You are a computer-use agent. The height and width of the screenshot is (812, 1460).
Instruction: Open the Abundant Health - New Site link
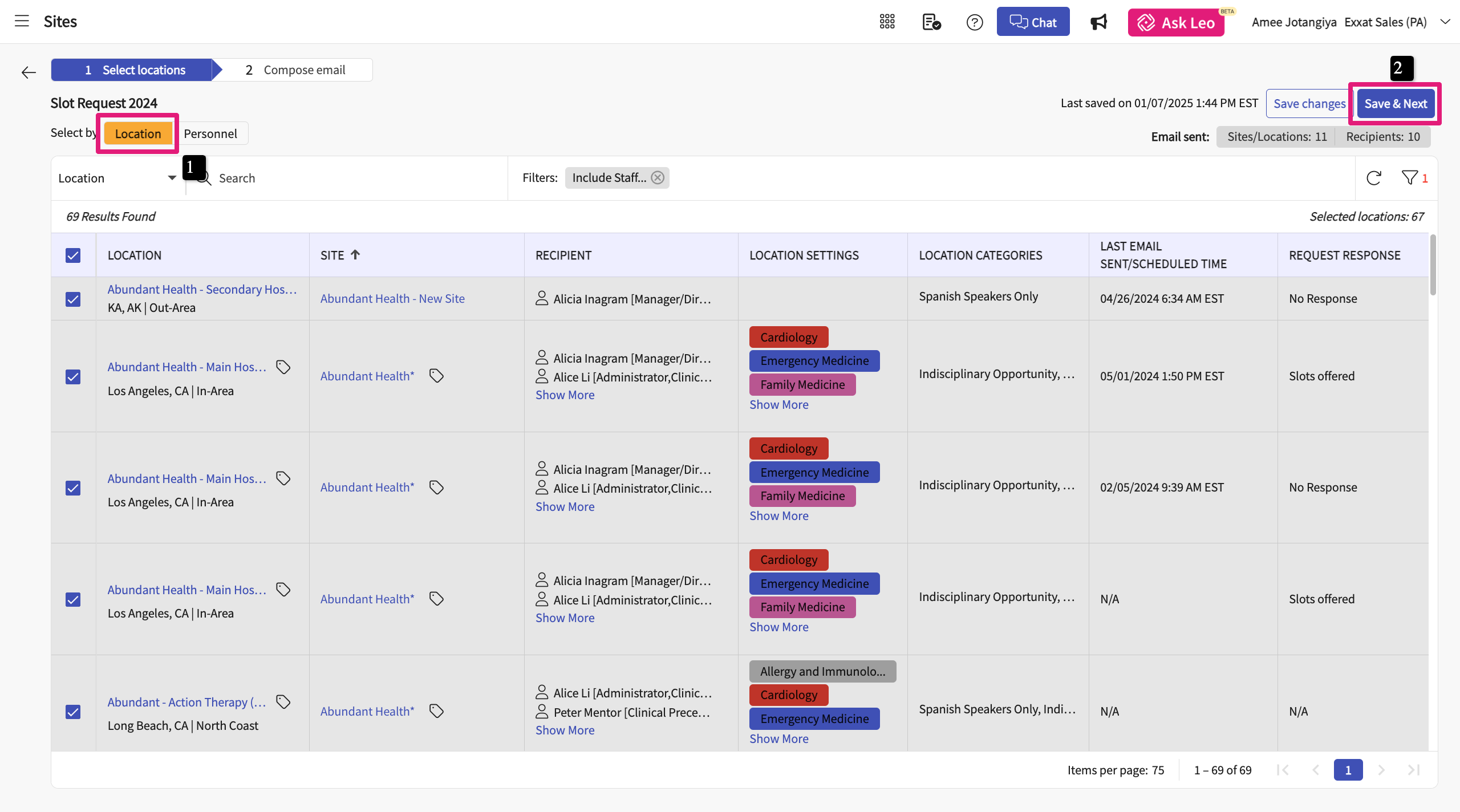point(392,298)
